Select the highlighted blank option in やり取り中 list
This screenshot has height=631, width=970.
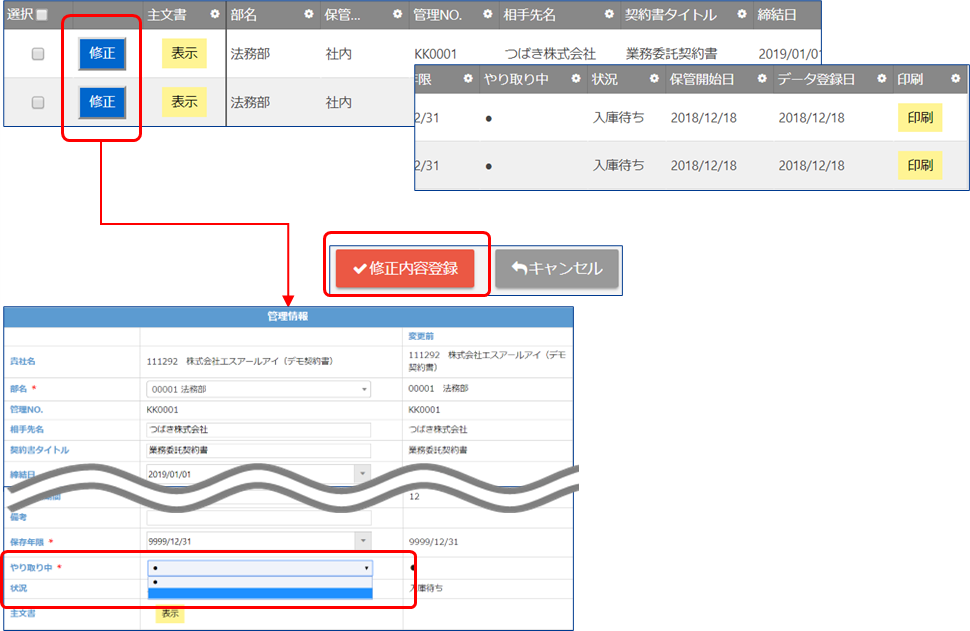point(260,593)
